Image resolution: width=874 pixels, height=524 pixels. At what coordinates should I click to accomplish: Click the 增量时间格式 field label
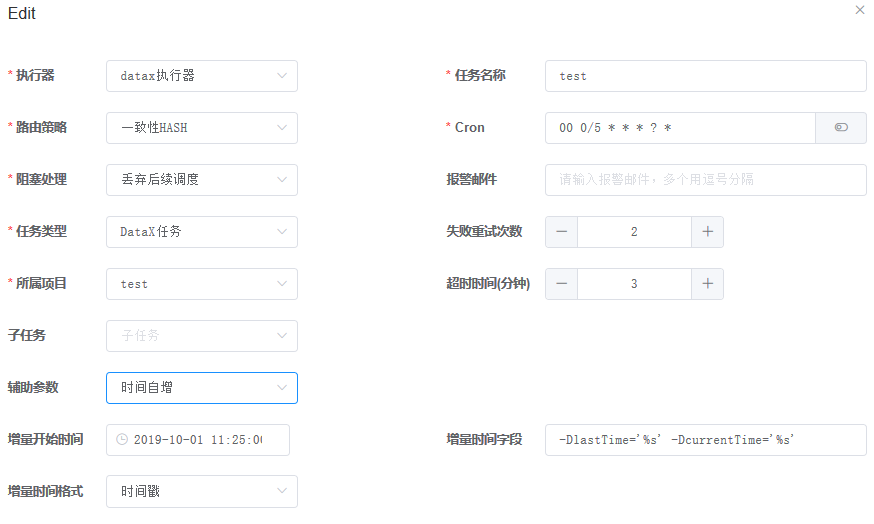click(45, 491)
